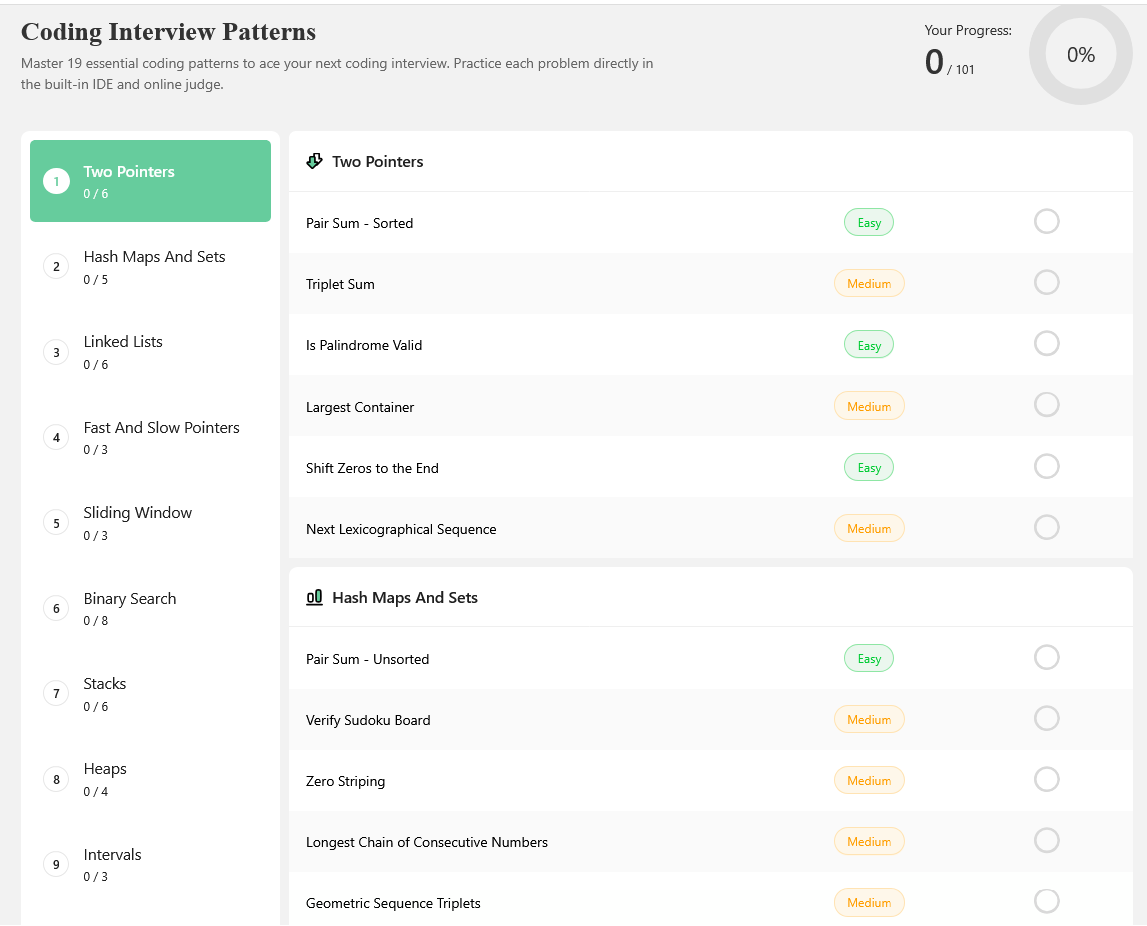
Task: Mark Pair Sum - Sorted as completed
Action: [x=1046, y=221]
